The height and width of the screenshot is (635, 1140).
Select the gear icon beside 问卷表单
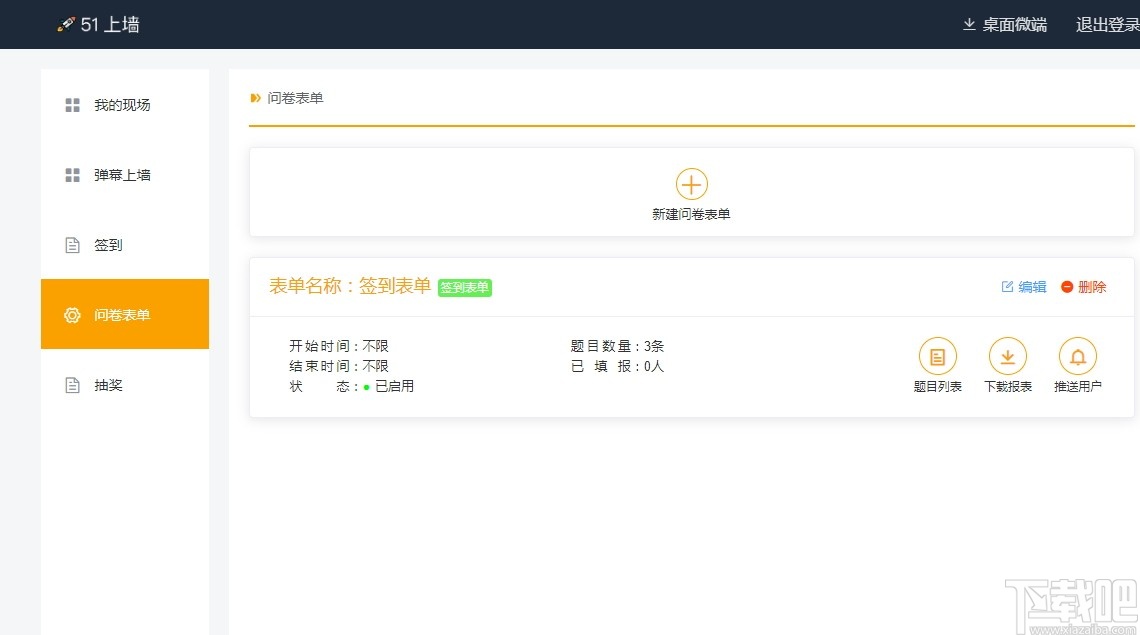72,314
